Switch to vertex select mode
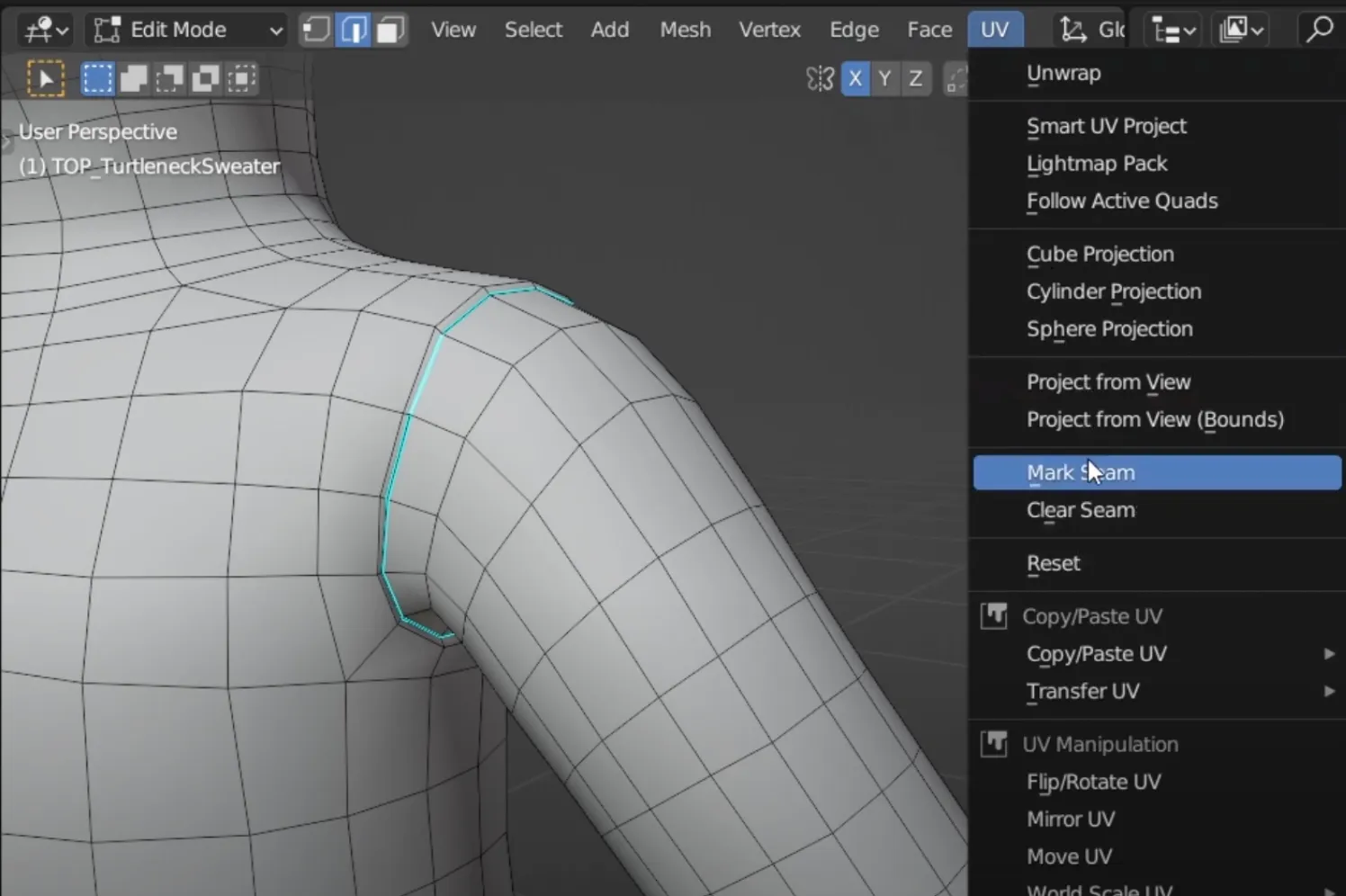1346x896 pixels. (x=316, y=30)
